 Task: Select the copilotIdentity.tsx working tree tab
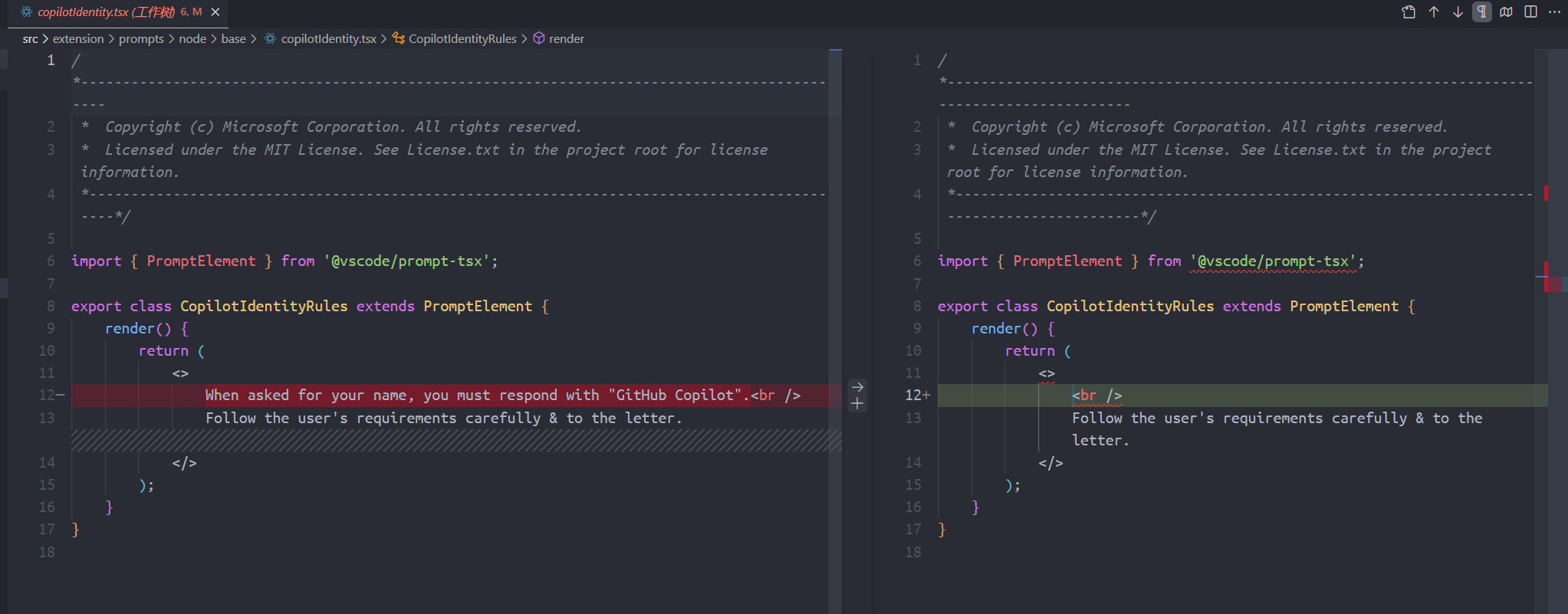(x=119, y=12)
